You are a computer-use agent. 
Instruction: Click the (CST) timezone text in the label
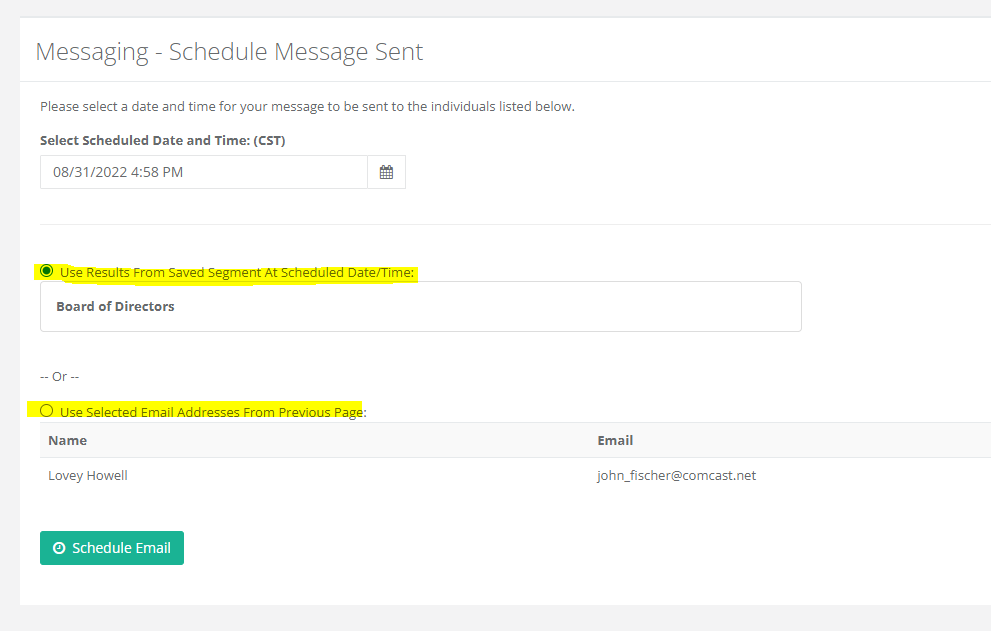[268, 141]
